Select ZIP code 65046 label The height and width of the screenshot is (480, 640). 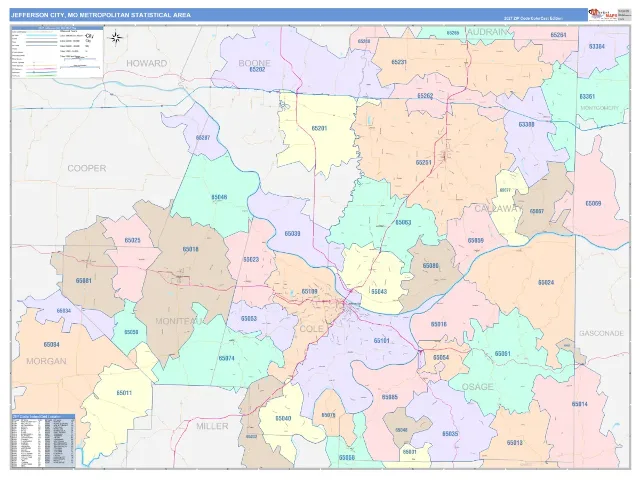click(x=219, y=197)
